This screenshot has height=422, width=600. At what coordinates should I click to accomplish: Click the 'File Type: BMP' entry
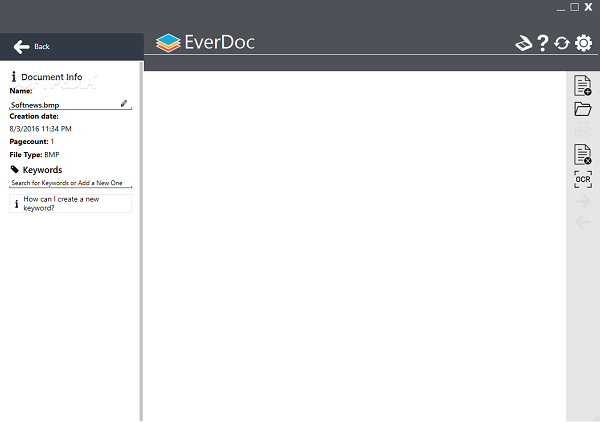click(34, 155)
